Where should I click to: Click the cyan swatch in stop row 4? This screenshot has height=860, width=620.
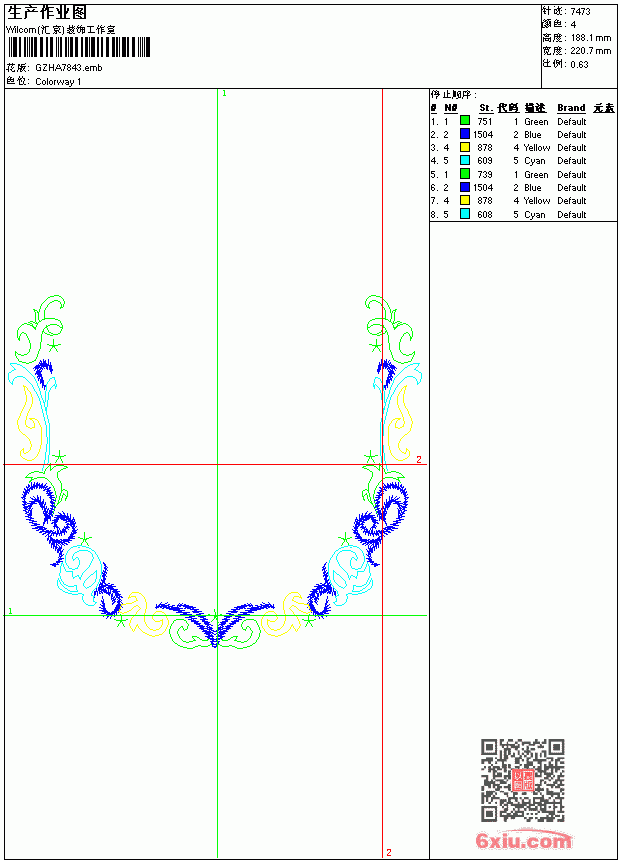pyautogui.click(x=465, y=160)
